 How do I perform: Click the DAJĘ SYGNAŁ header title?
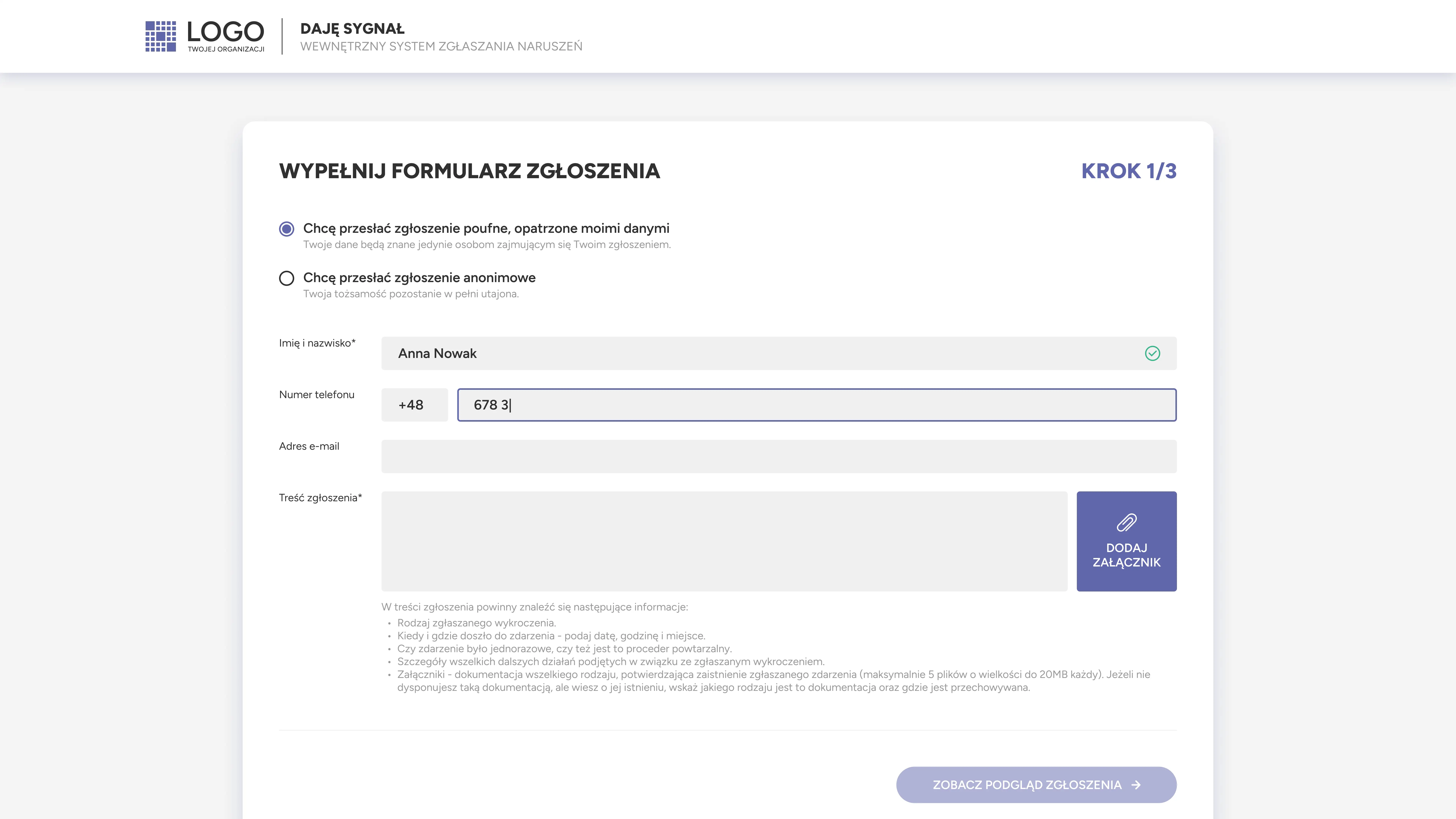(352, 29)
